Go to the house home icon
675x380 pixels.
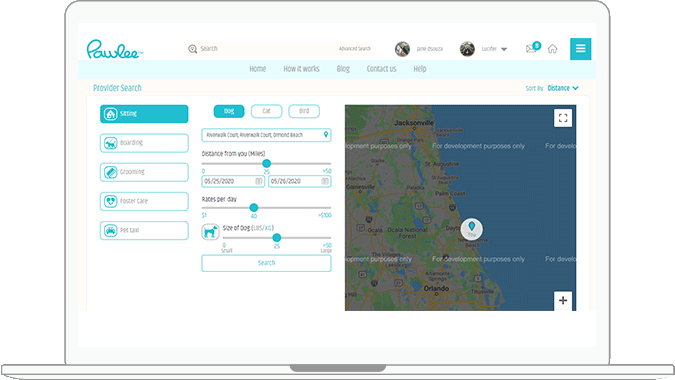(552, 49)
